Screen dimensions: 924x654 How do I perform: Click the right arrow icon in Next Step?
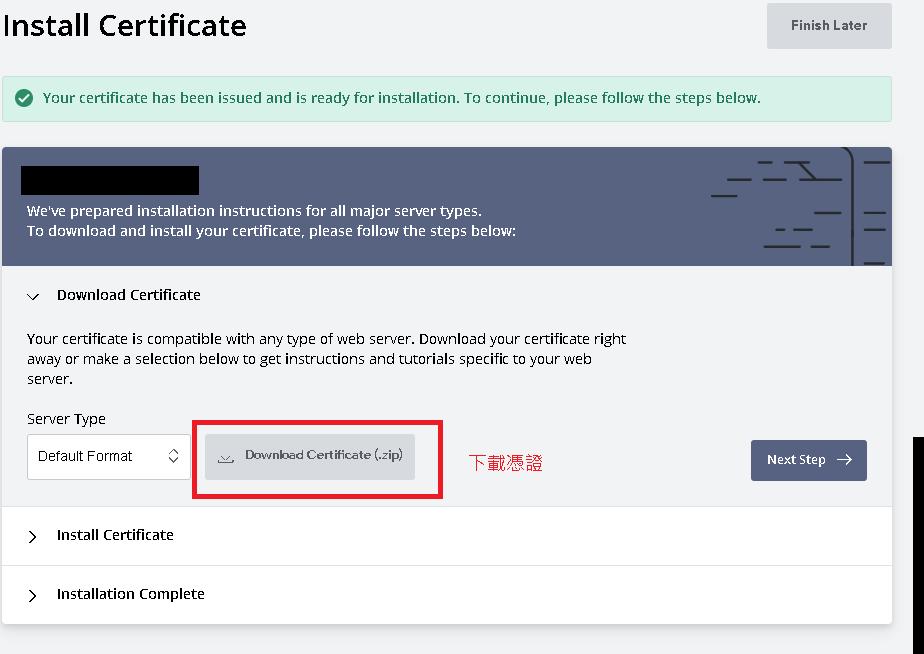click(x=844, y=460)
